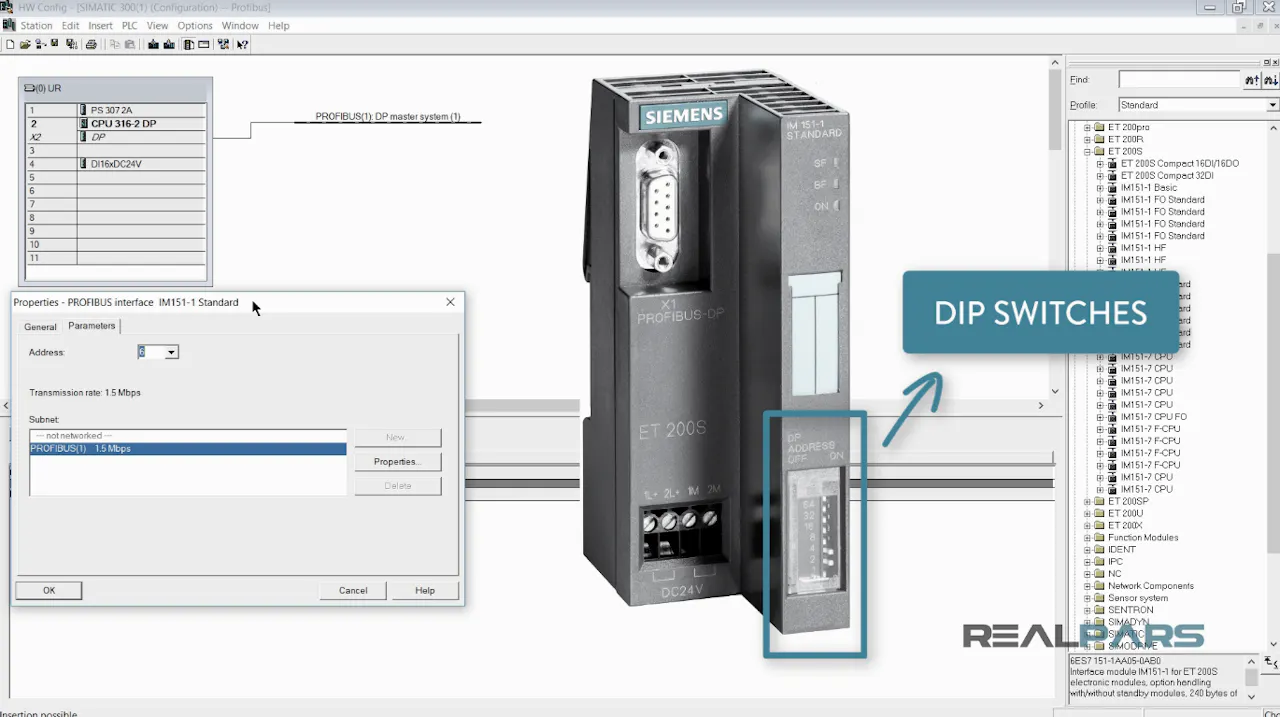This screenshot has height=717, width=1280.
Task: Click the IM151-7 CPU FO catalog entry
Action: pyautogui.click(x=1153, y=417)
